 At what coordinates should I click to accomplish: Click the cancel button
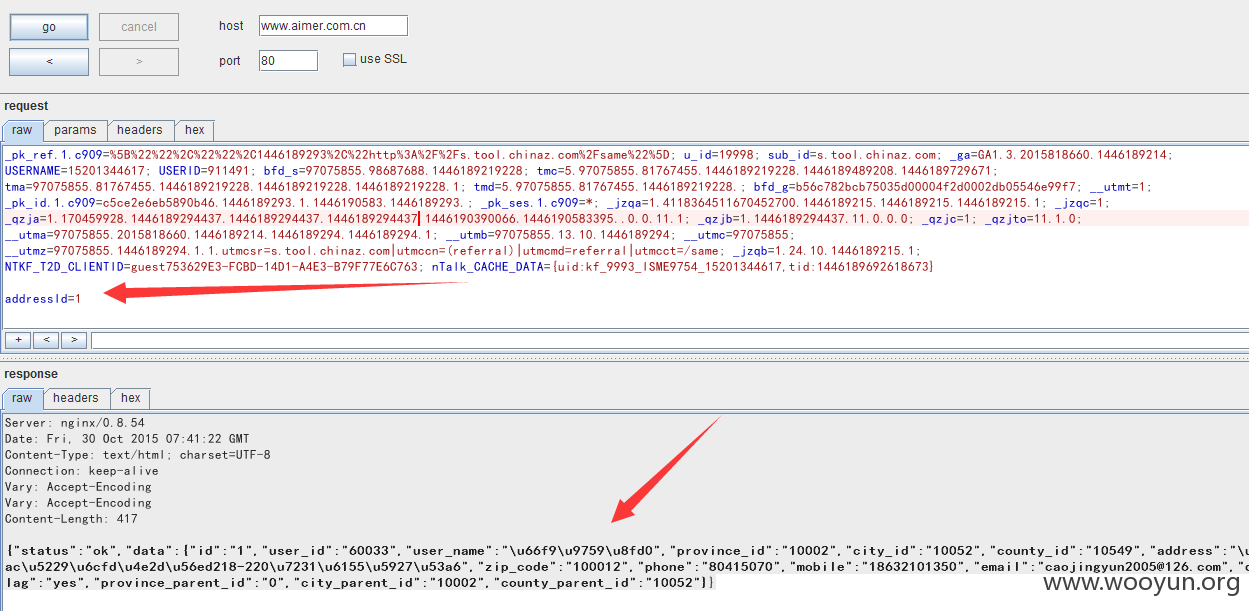(139, 27)
